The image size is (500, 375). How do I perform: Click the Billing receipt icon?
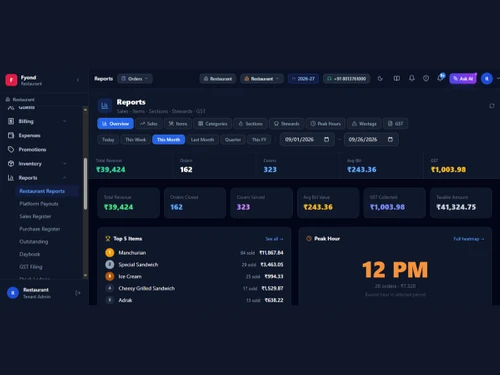(x=11, y=121)
